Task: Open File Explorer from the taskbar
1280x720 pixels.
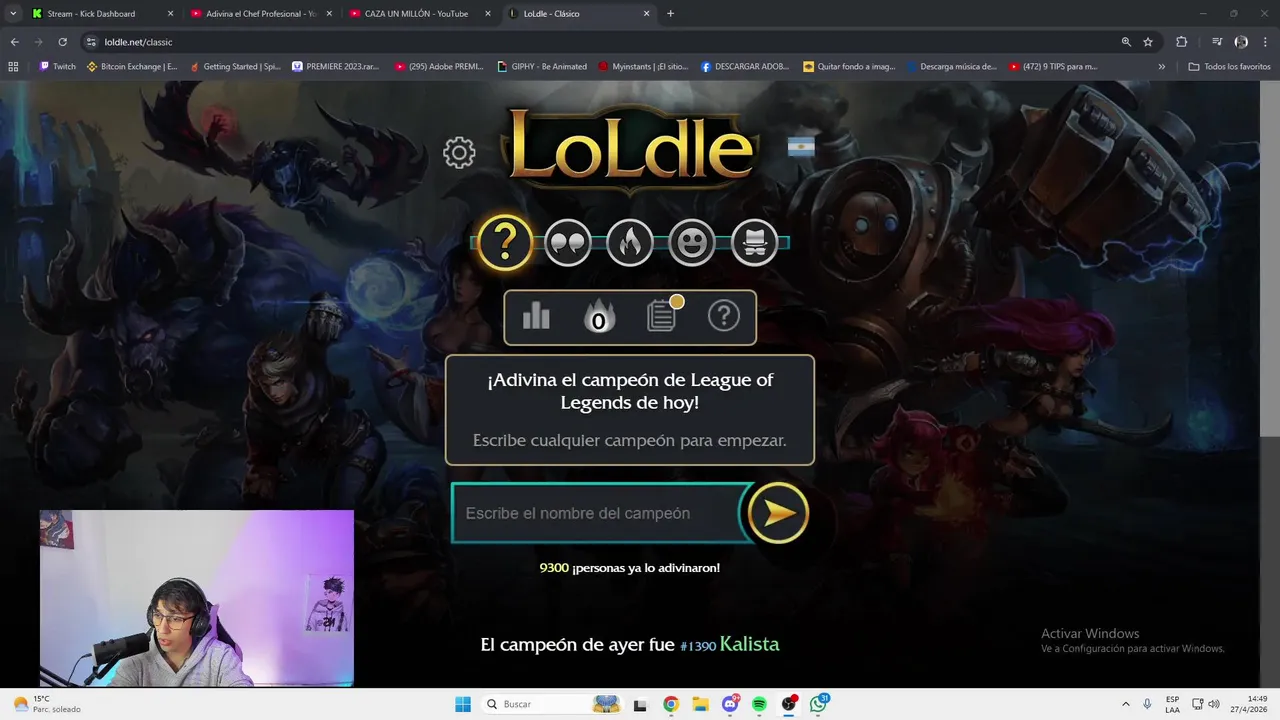Action: 700,704
